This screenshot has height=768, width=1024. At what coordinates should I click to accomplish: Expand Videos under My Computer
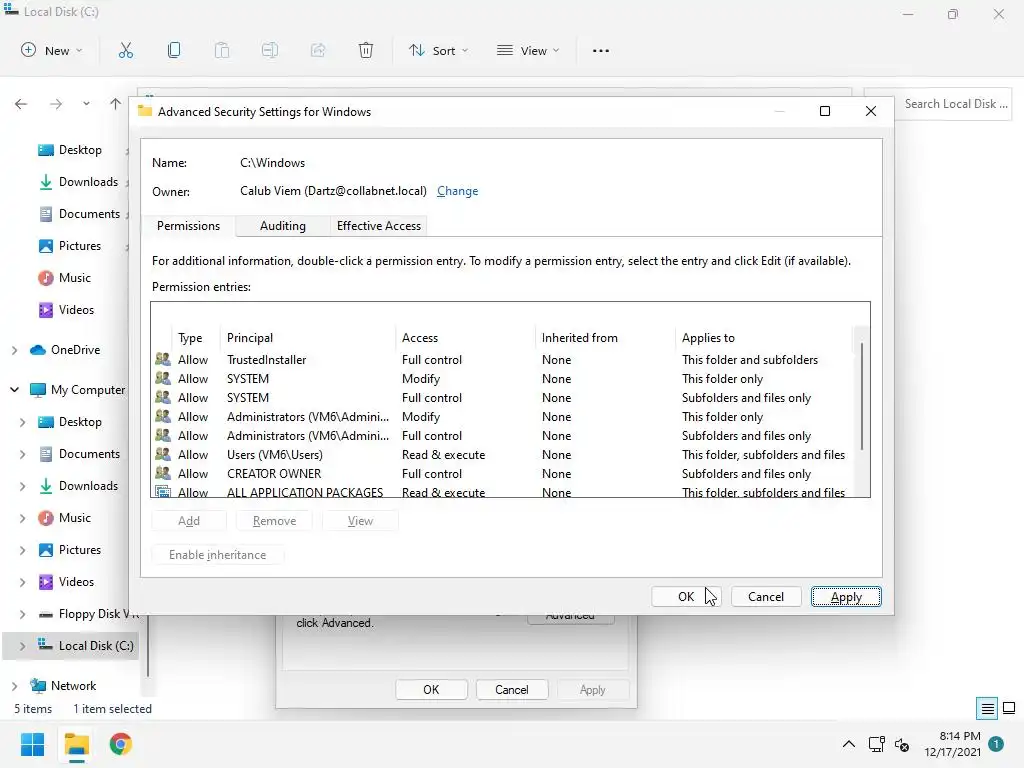(x=23, y=583)
